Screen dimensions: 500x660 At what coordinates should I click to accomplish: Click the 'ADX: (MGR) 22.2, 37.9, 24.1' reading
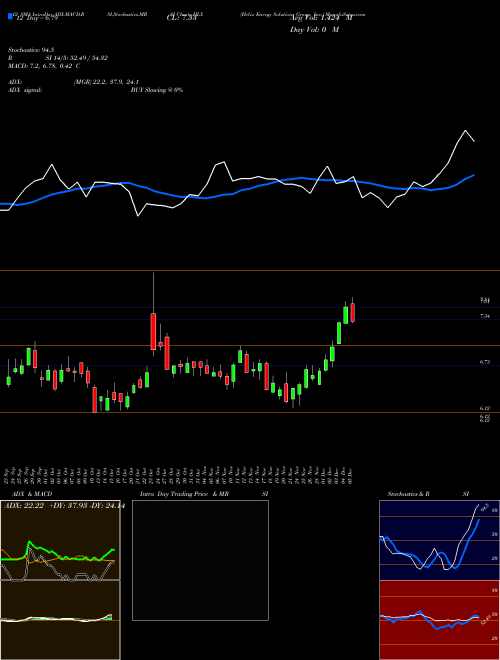(x=74, y=82)
